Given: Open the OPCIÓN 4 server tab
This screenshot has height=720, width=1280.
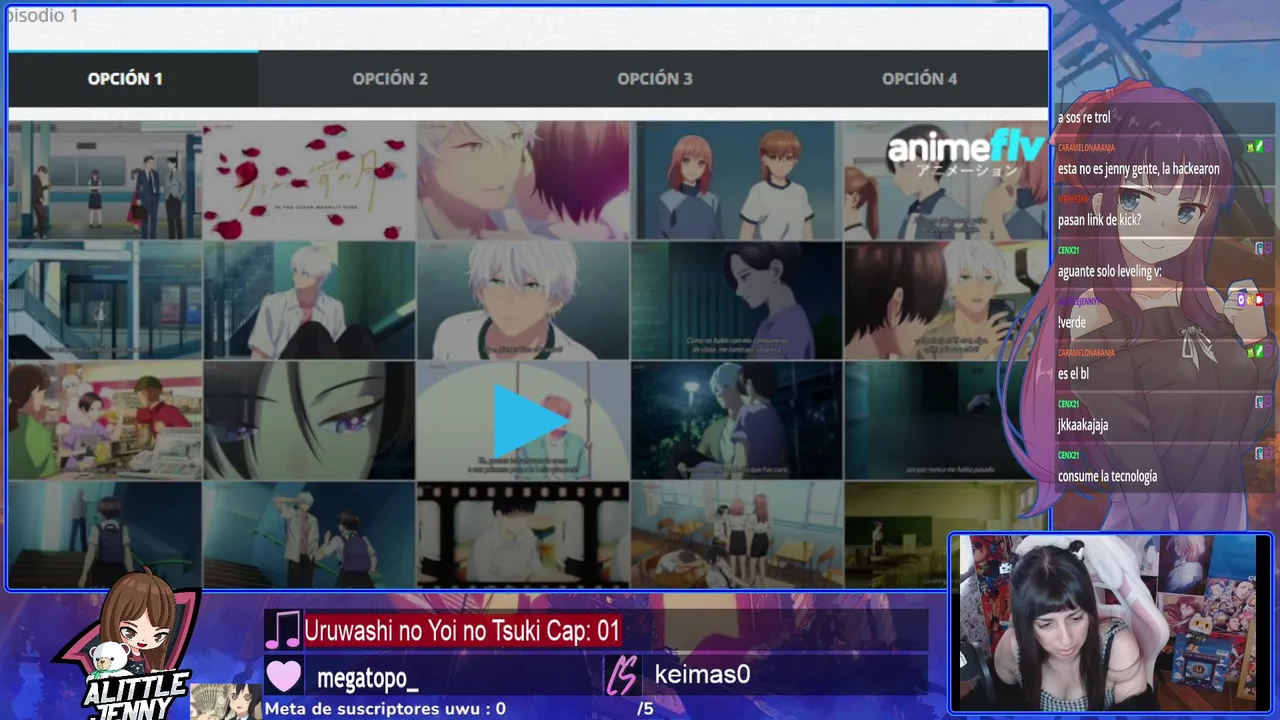Looking at the screenshot, I should [919, 79].
